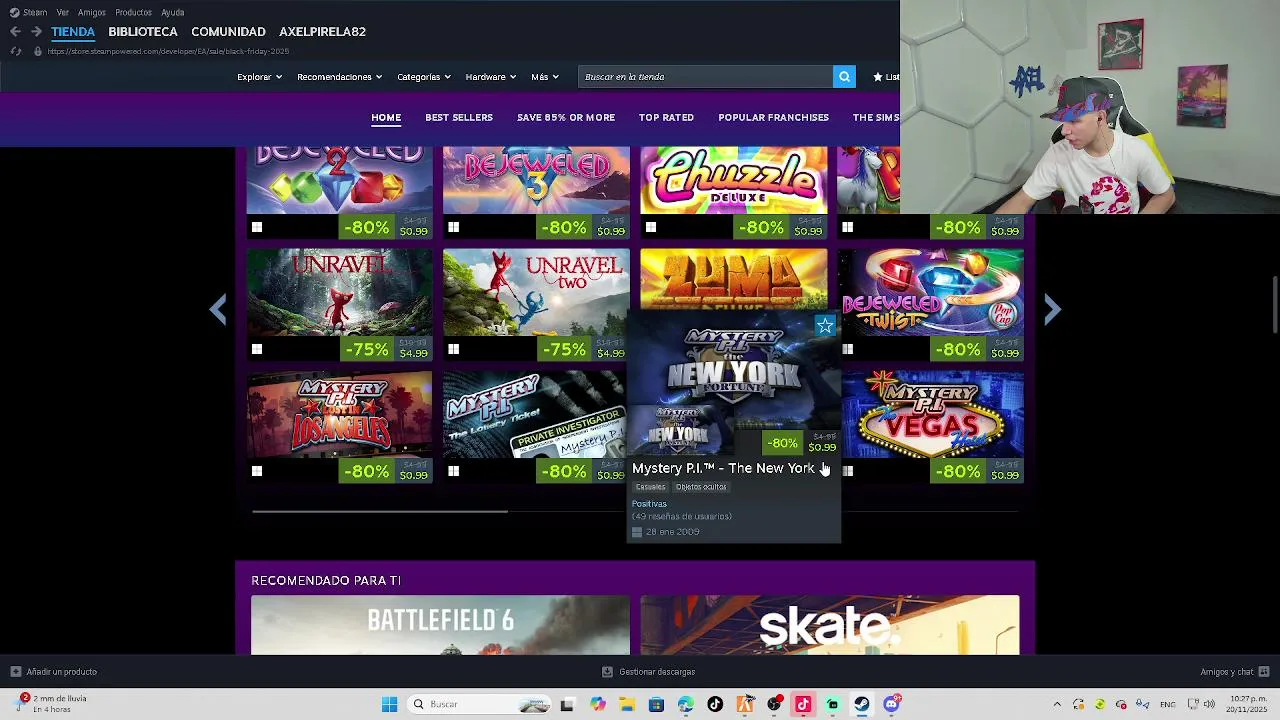This screenshot has height=720, width=1280.
Task: Open the Chuzzle Deluxe game card
Action: point(734,193)
